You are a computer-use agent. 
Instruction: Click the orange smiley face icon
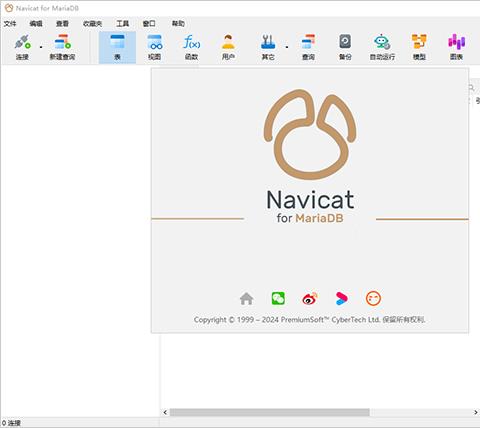point(373,298)
